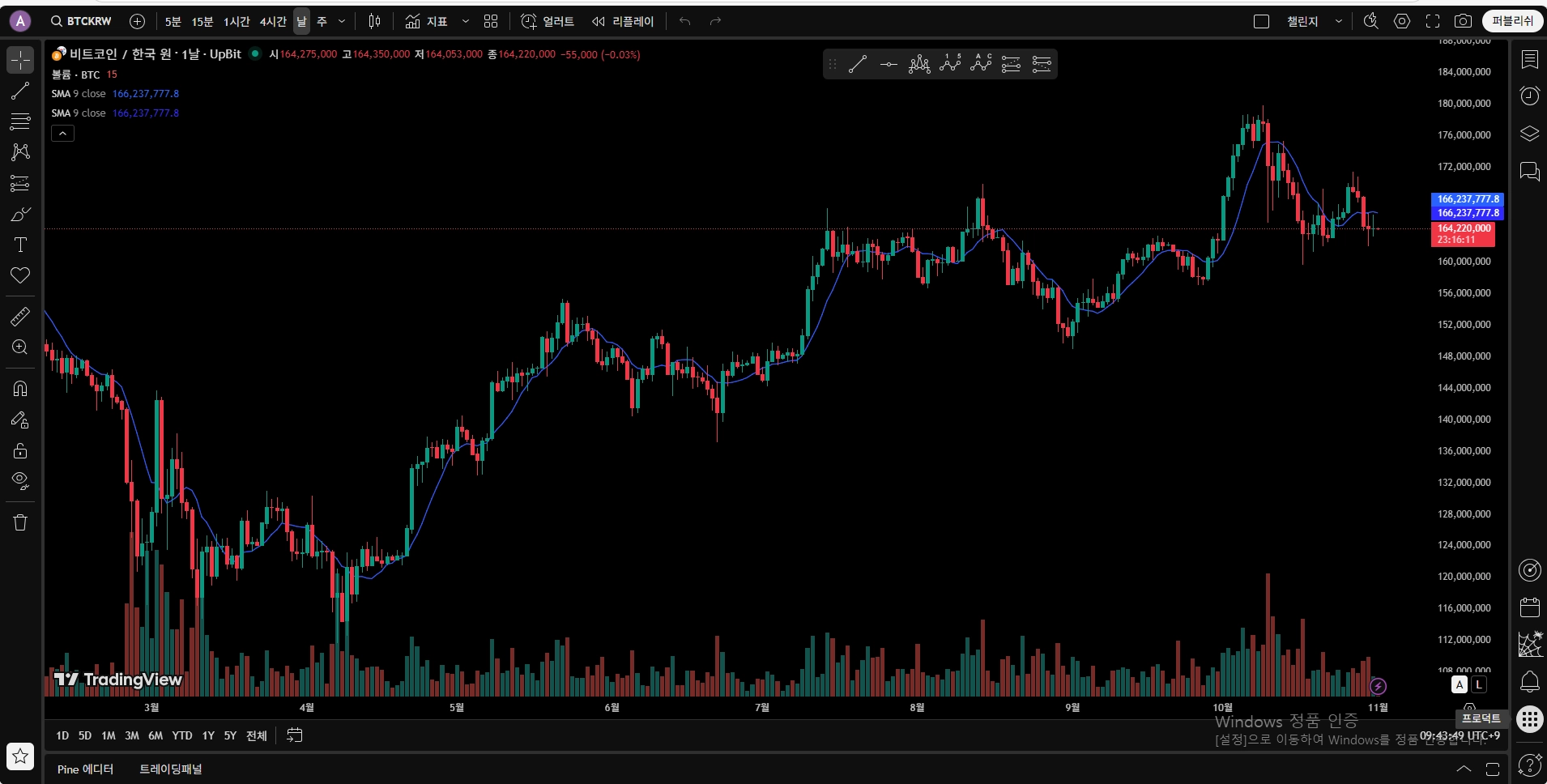Open the alerts bell panel
Screen dimensions: 1547x784
[x=1529, y=682]
